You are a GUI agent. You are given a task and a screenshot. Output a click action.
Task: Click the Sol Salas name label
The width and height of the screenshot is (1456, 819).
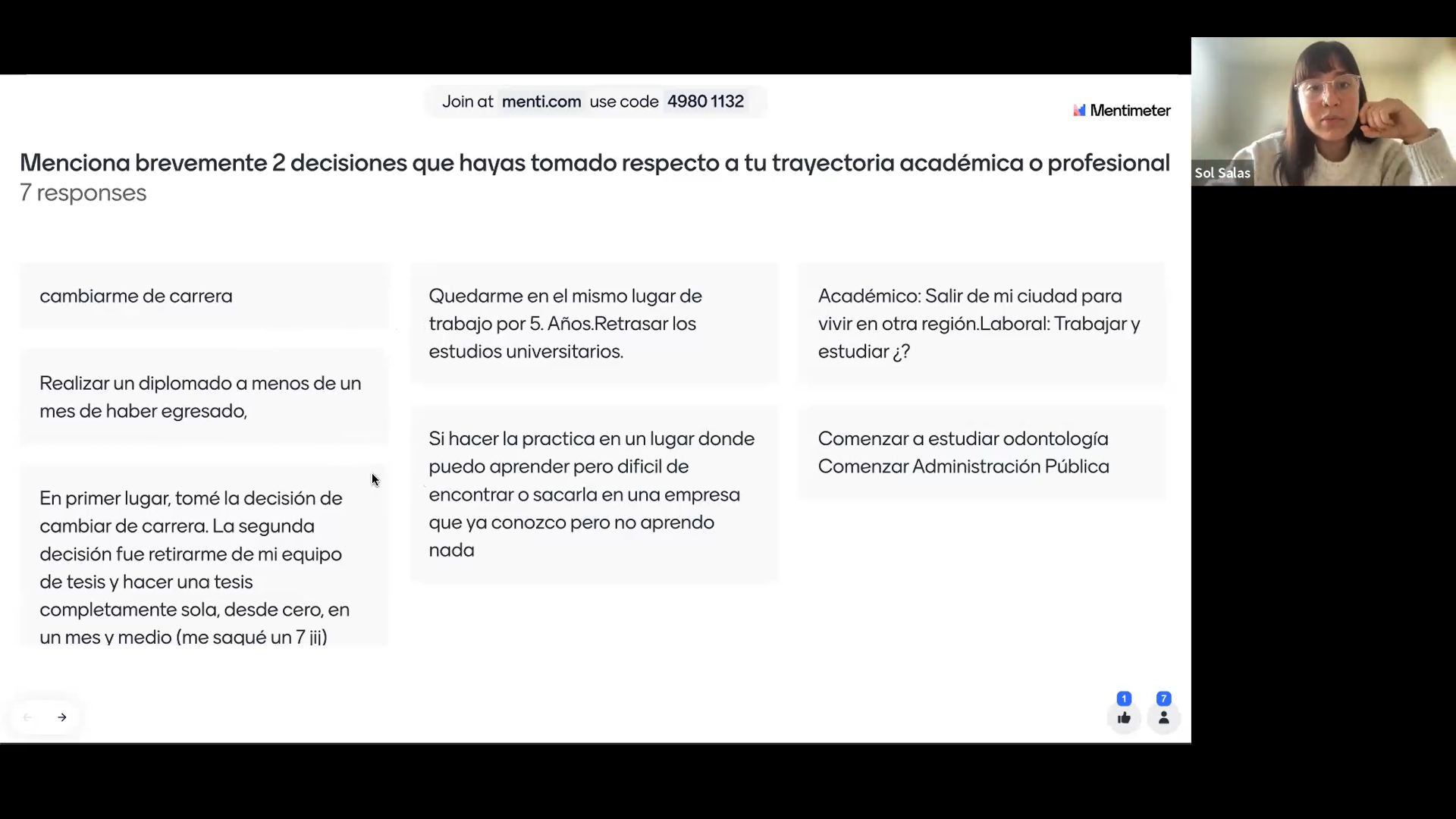coord(1222,173)
